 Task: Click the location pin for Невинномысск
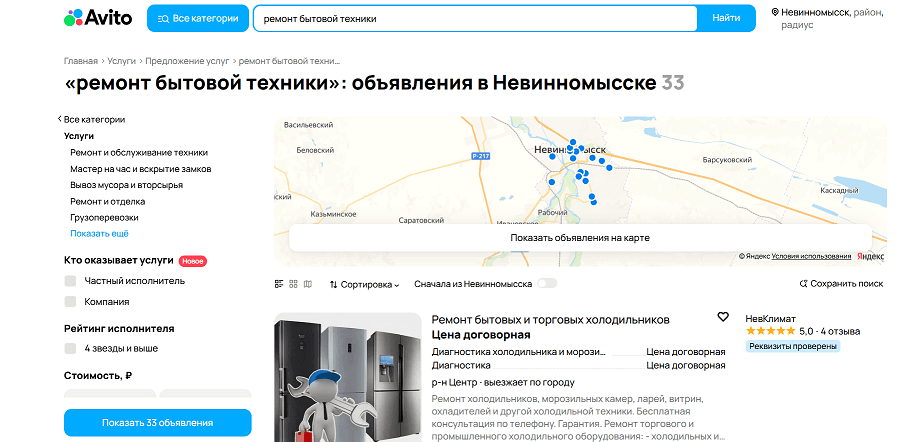point(775,12)
